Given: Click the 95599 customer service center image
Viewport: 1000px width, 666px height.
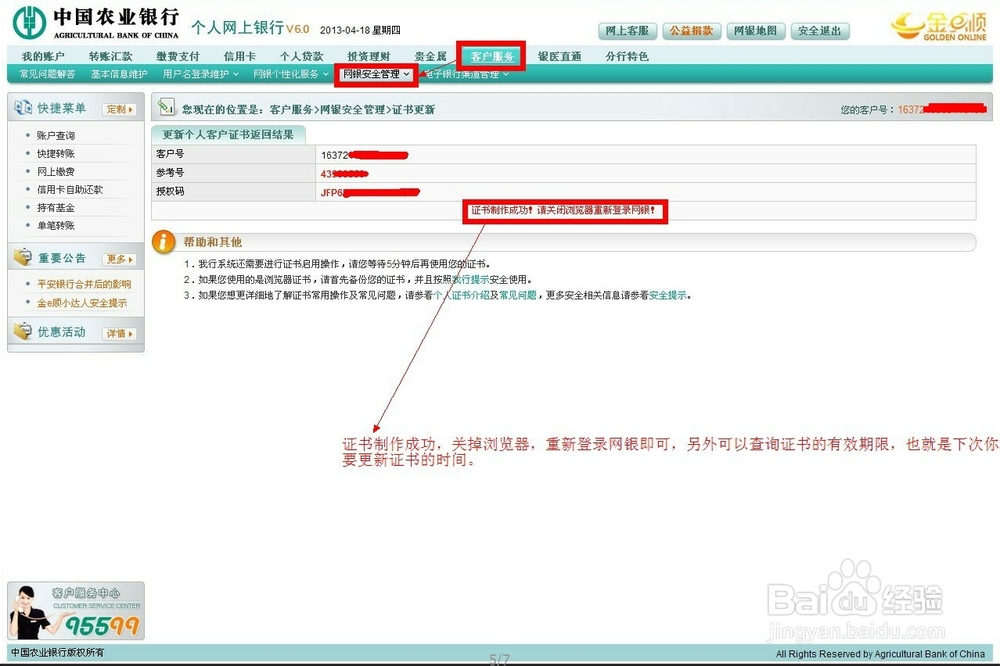Looking at the screenshot, I should [75, 610].
